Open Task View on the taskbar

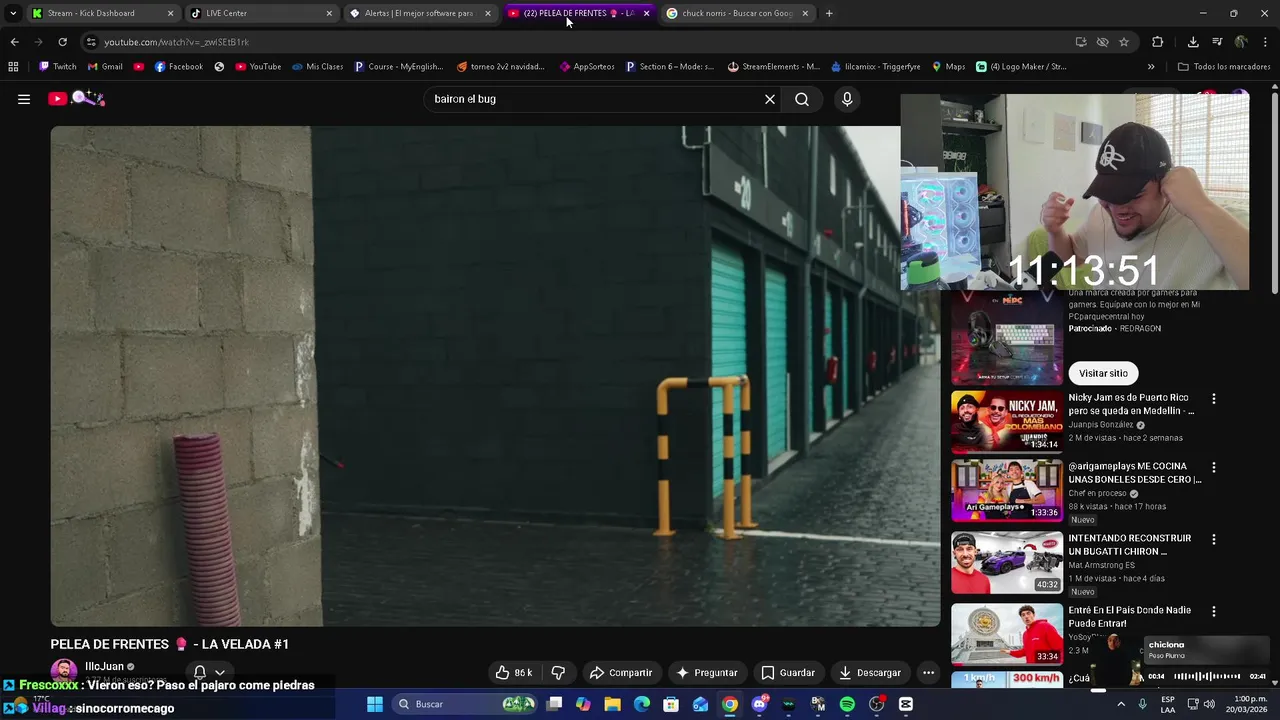pos(554,704)
